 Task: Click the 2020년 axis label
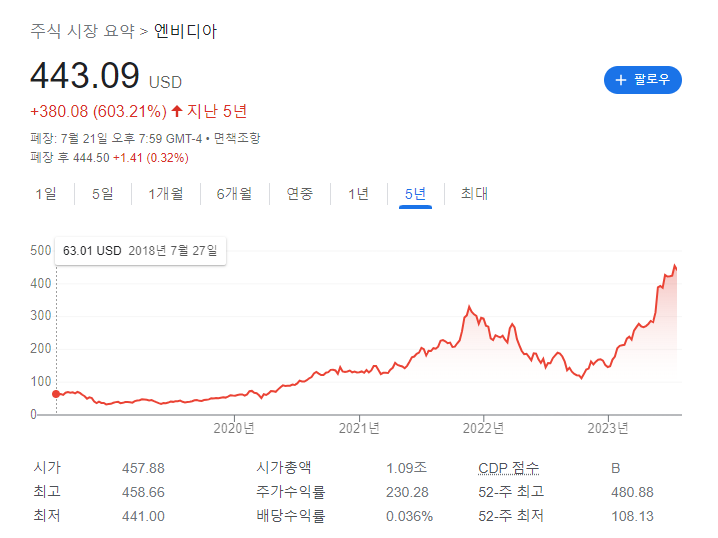[234, 428]
